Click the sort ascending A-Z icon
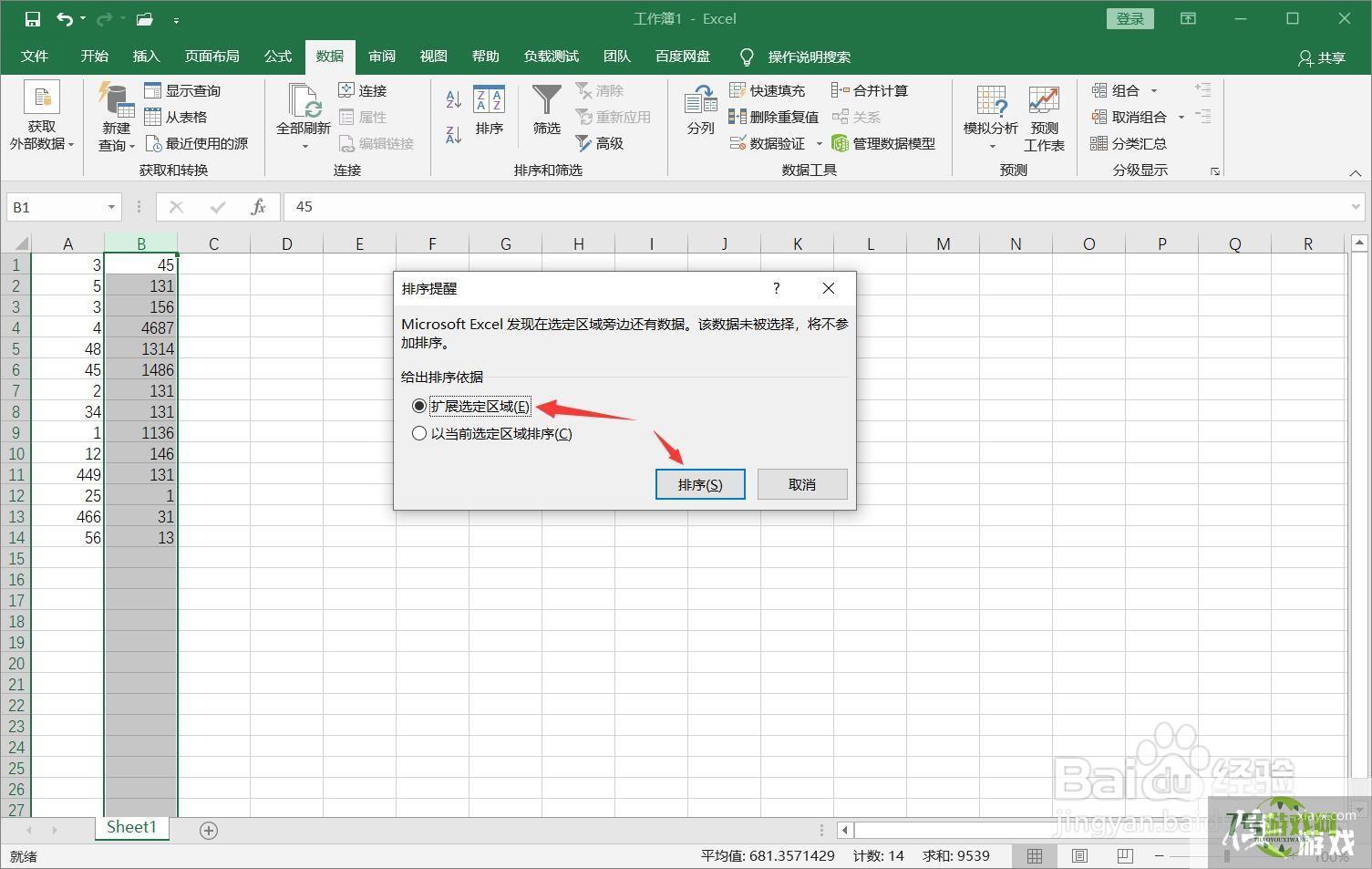 [453, 99]
